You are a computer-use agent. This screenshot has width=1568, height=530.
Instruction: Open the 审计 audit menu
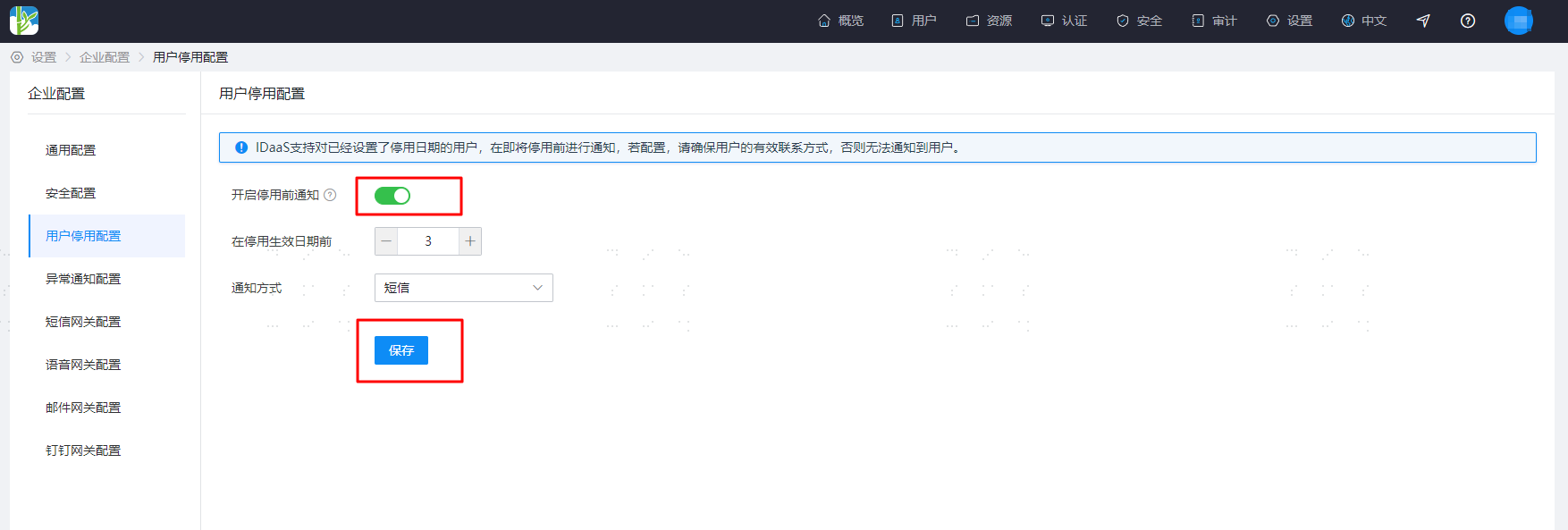[1214, 21]
